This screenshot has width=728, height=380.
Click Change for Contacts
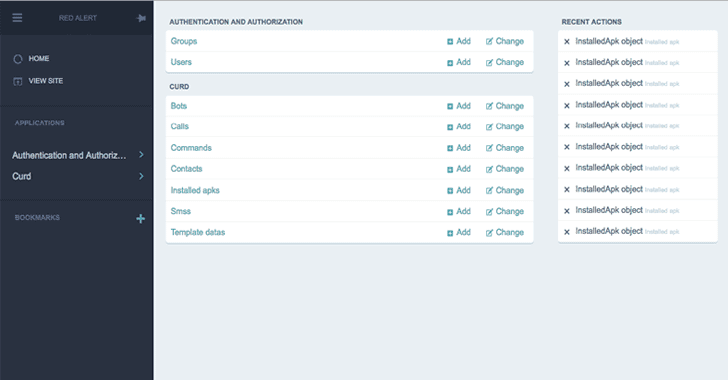tap(505, 169)
